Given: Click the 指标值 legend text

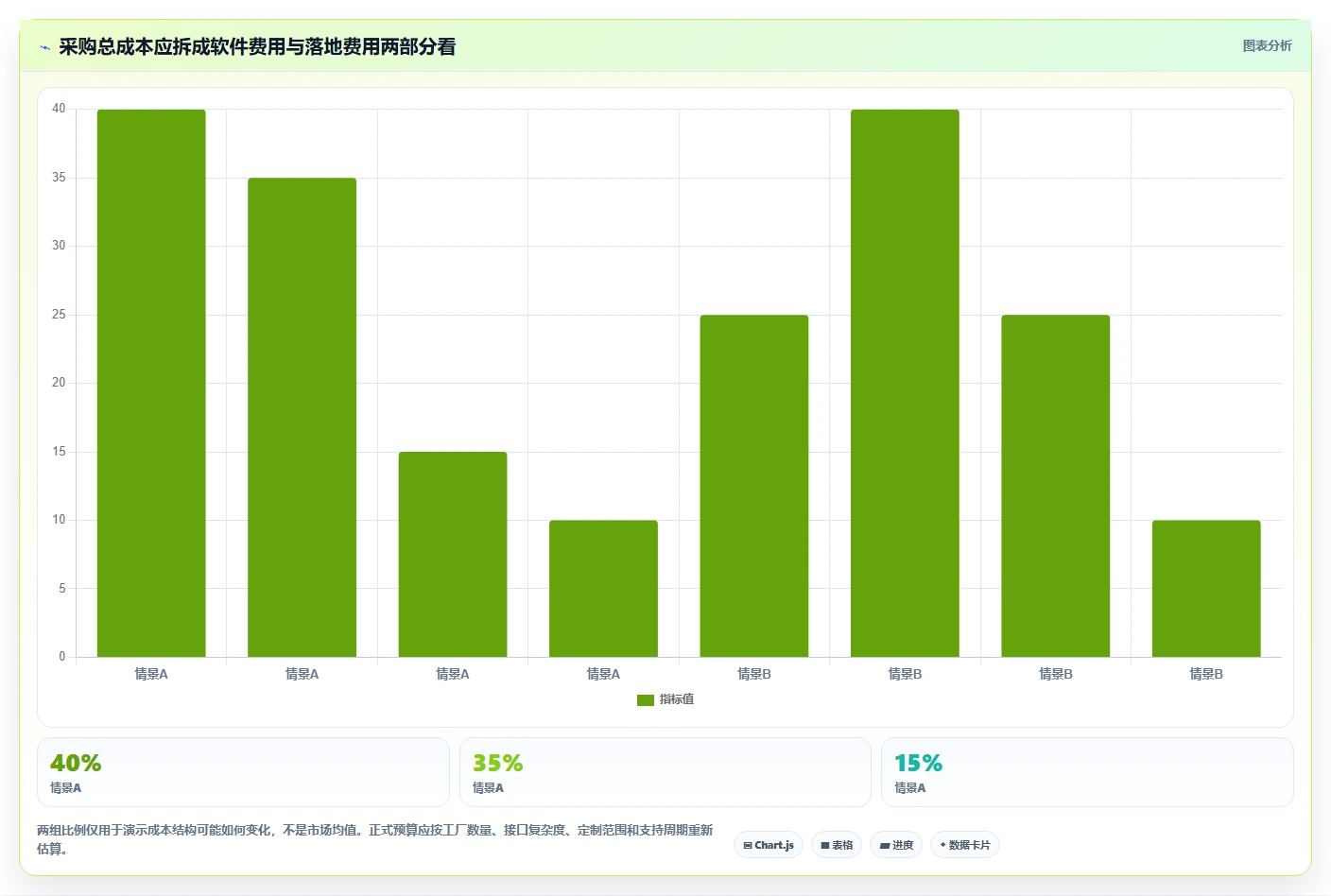Looking at the screenshot, I should (x=677, y=699).
